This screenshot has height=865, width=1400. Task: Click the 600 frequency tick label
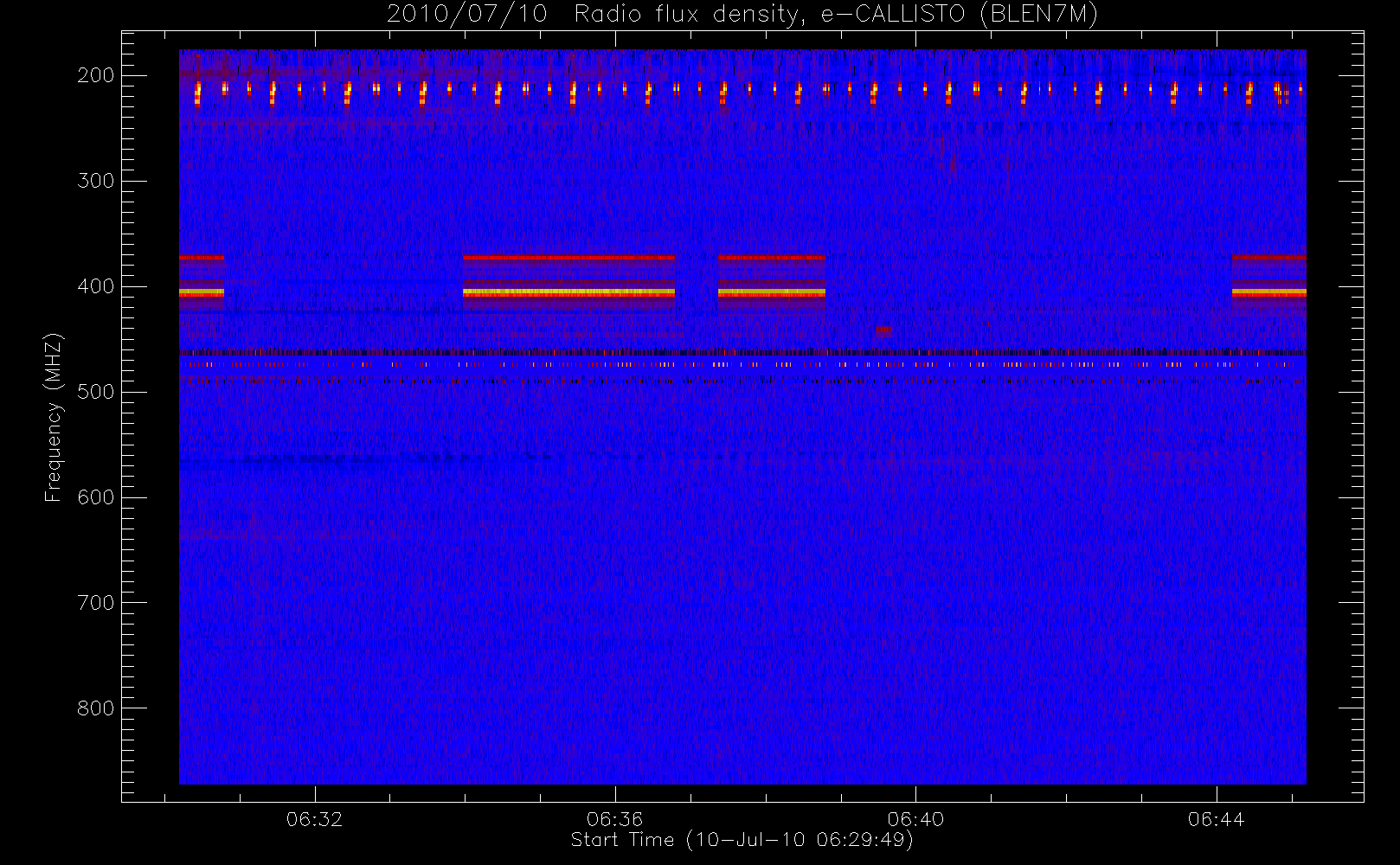pyautogui.click(x=96, y=497)
